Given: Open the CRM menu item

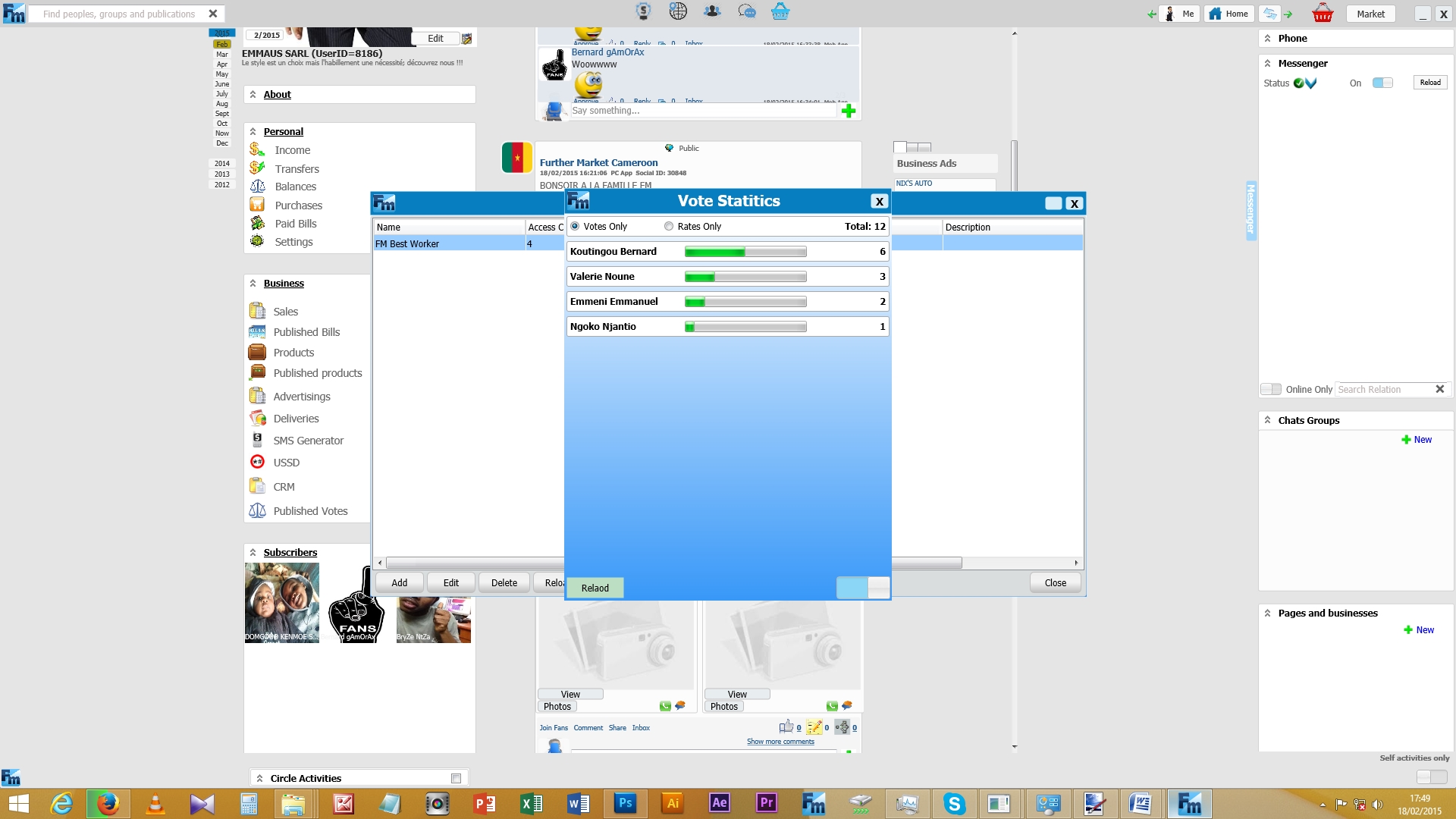Looking at the screenshot, I should 284,487.
